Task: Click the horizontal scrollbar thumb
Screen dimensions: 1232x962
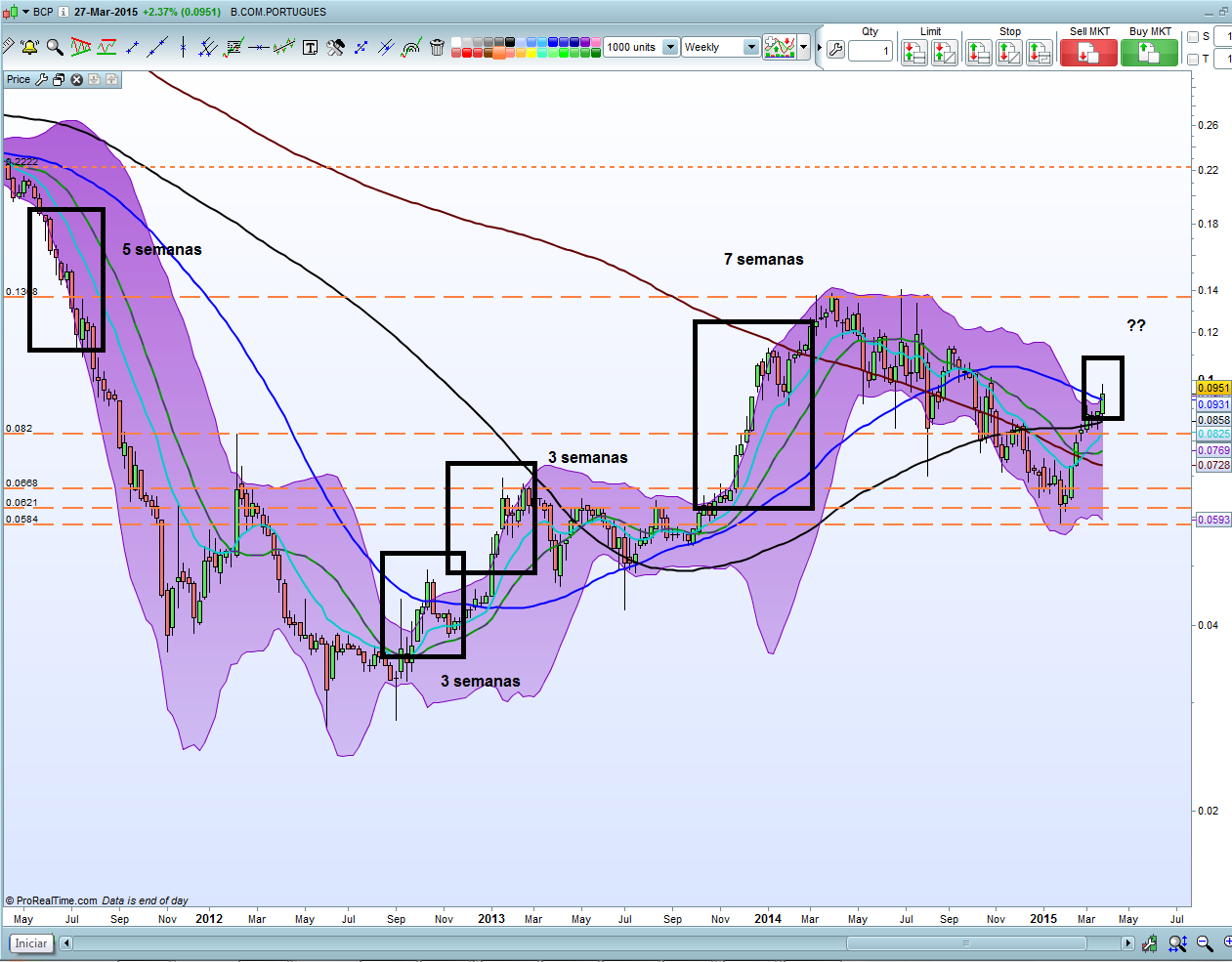Action: pyautogui.click(x=965, y=943)
